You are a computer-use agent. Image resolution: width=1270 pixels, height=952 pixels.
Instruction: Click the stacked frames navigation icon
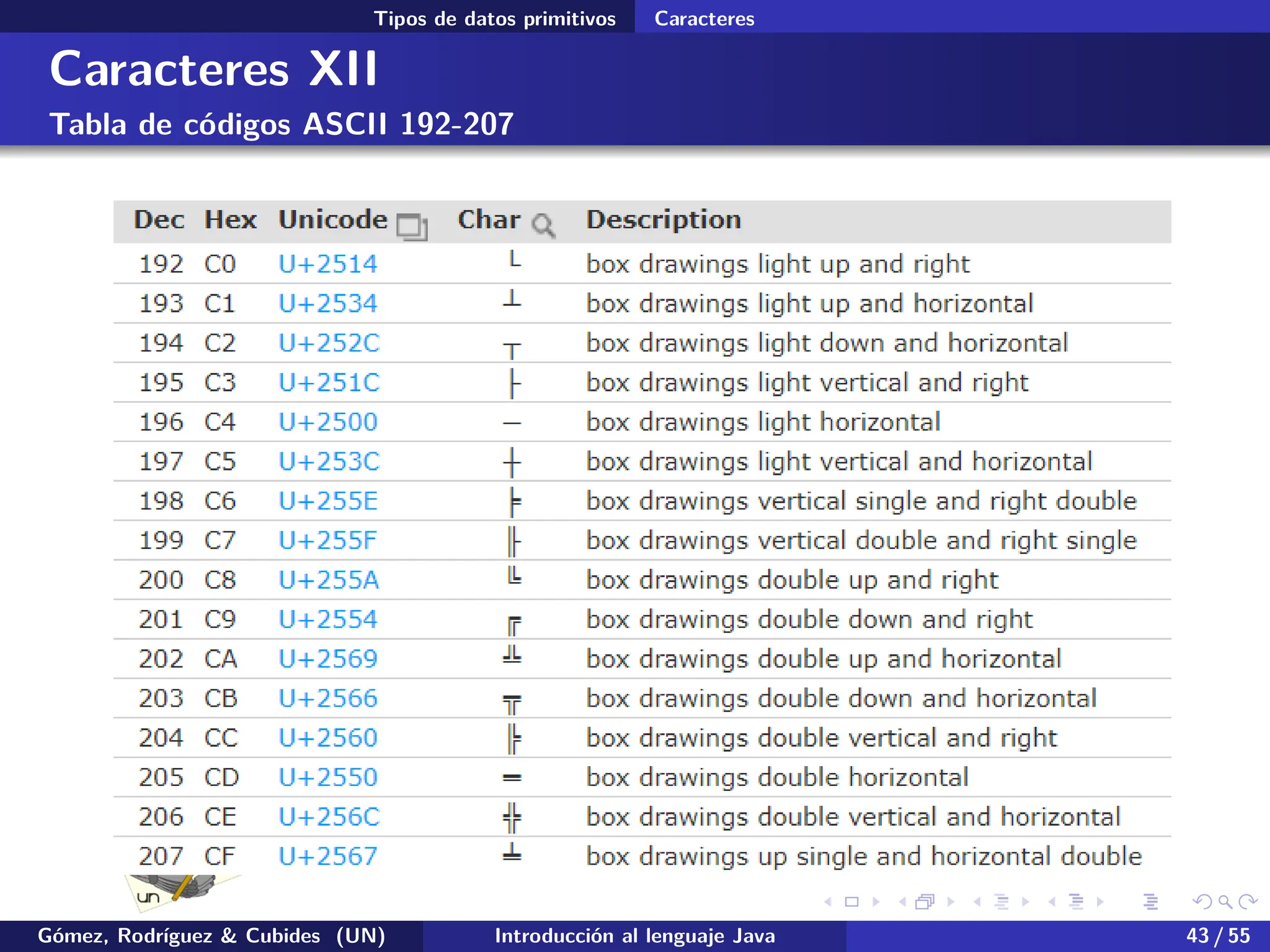pyautogui.click(x=925, y=902)
